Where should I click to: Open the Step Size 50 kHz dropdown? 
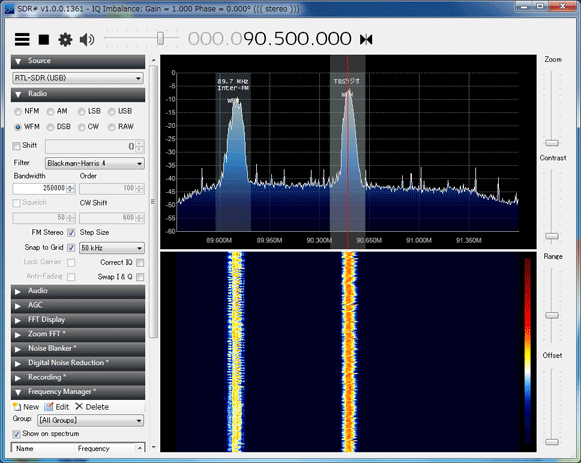(x=112, y=248)
